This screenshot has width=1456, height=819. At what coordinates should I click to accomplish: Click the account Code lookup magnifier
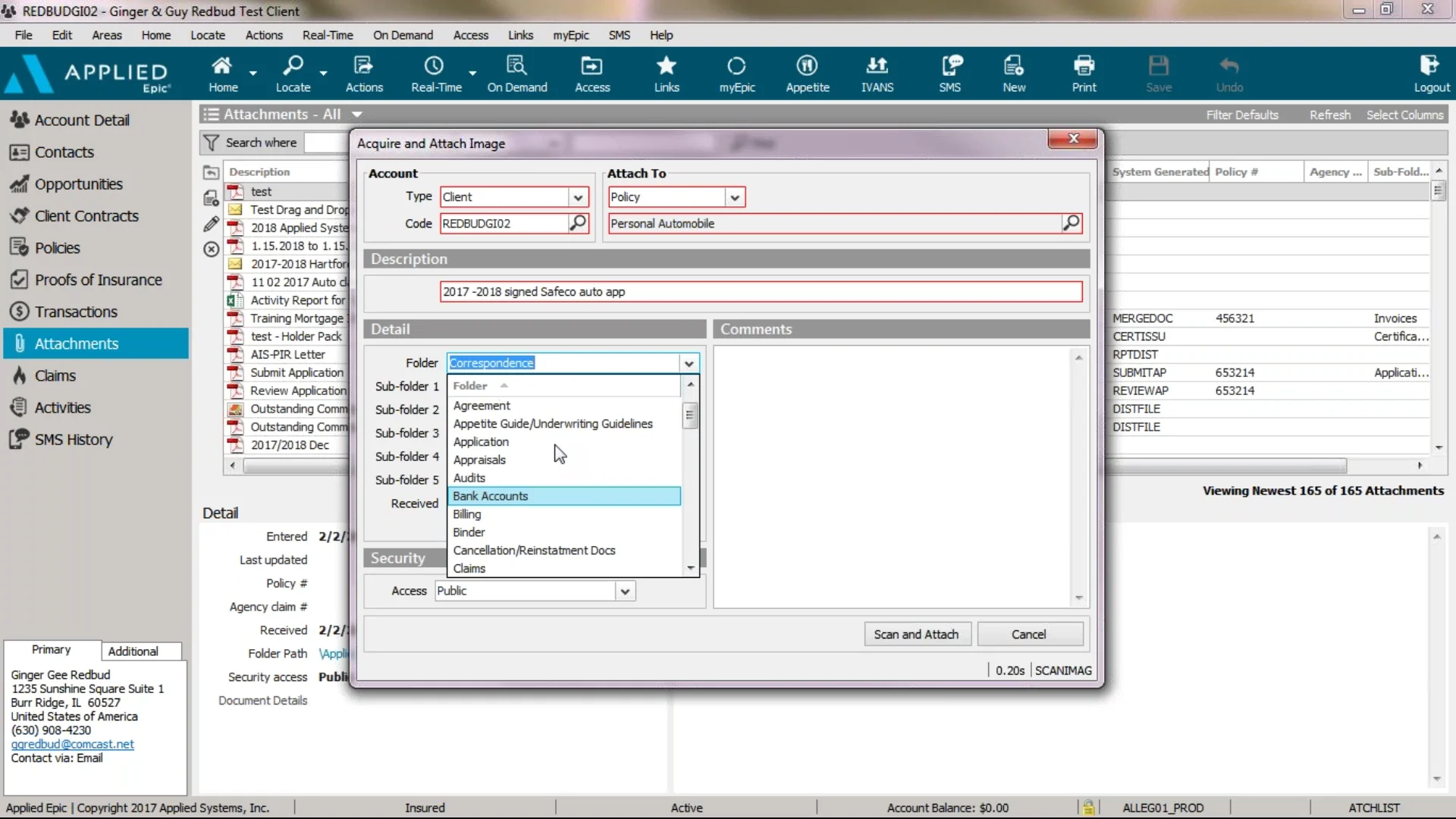pyautogui.click(x=578, y=223)
